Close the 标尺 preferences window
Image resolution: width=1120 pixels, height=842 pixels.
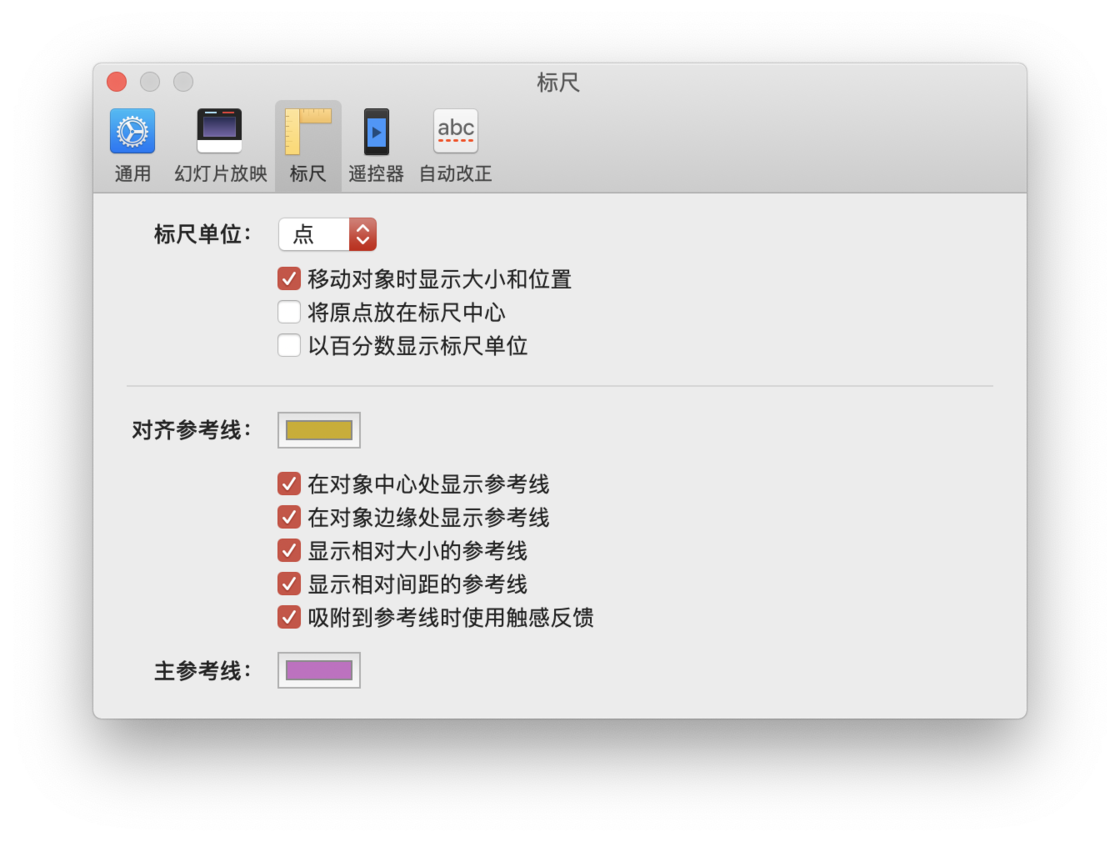[116, 82]
